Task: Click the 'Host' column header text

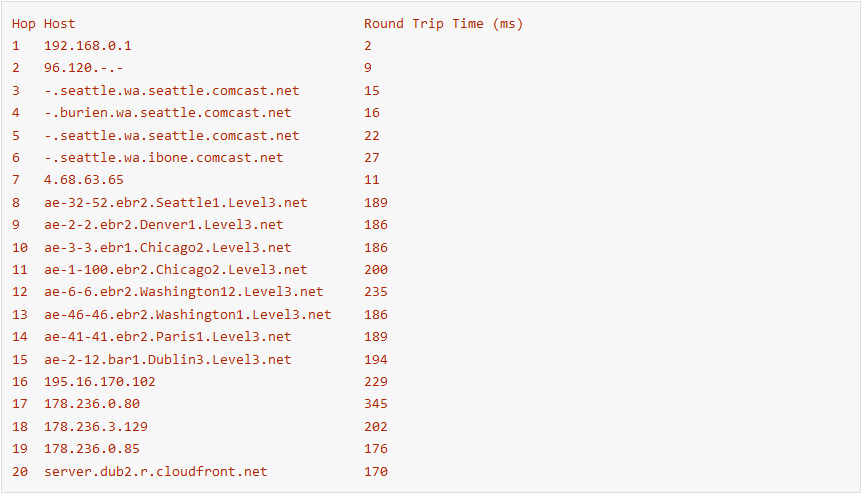Action: click(59, 24)
